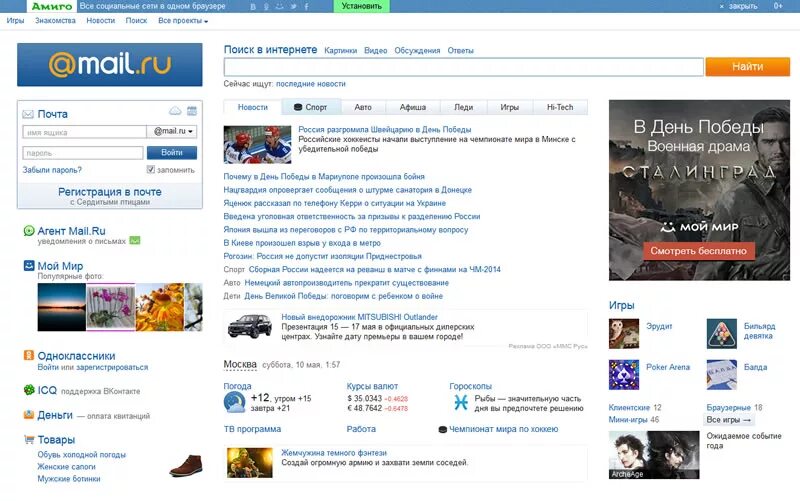Click the пароль password field
The width and height of the screenshot is (800, 501).
pos(83,153)
